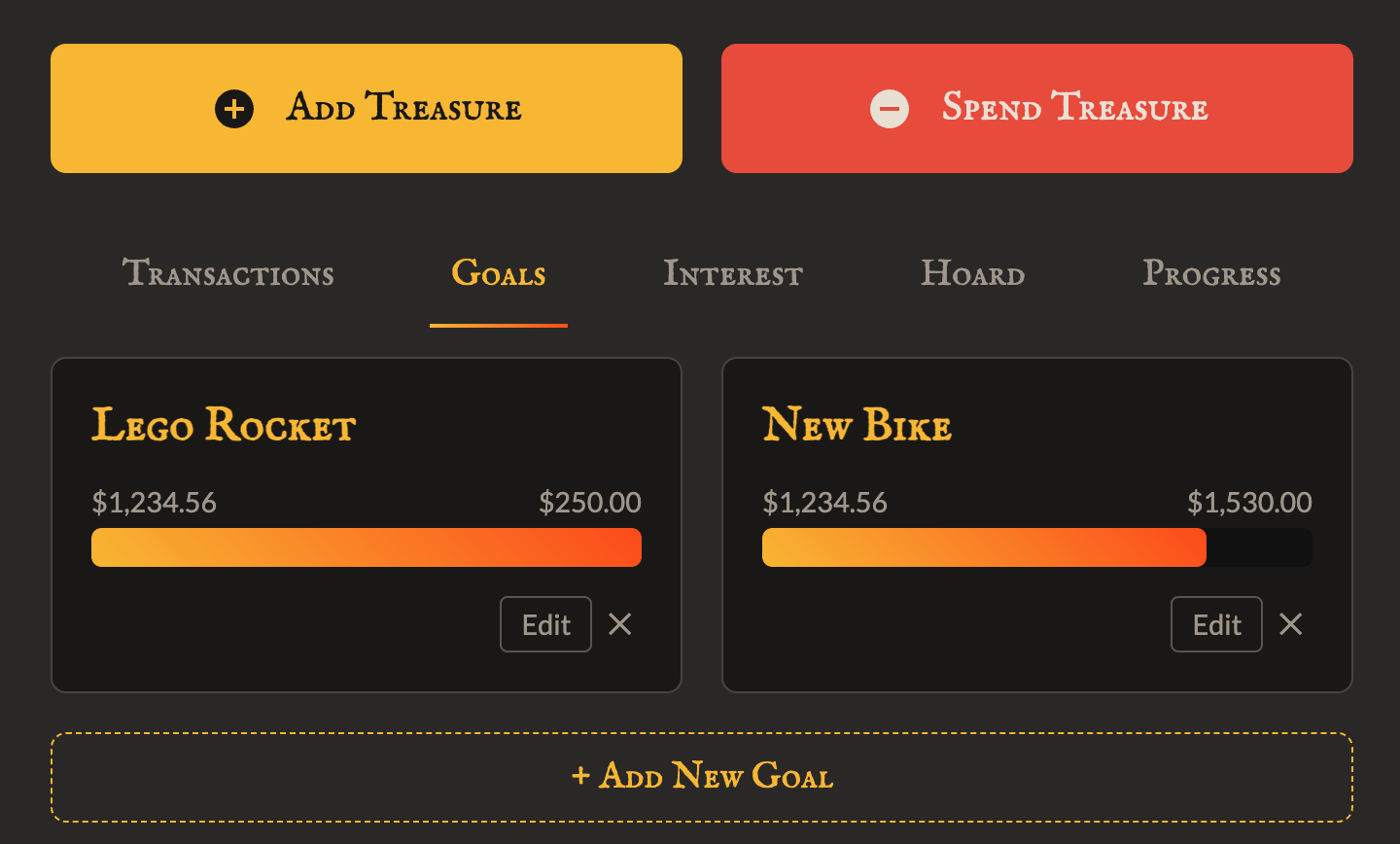Open the Interest tab
1400x844 pixels.
tap(732, 274)
